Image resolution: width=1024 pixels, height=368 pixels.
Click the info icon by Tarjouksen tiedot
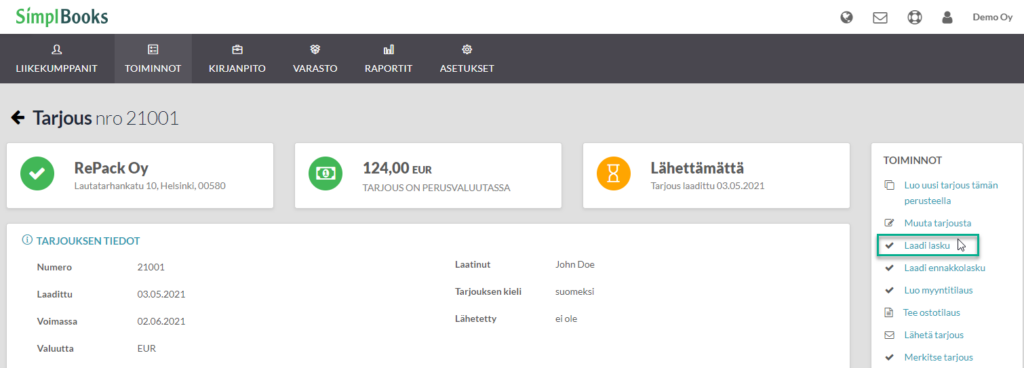pyautogui.click(x=27, y=241)
